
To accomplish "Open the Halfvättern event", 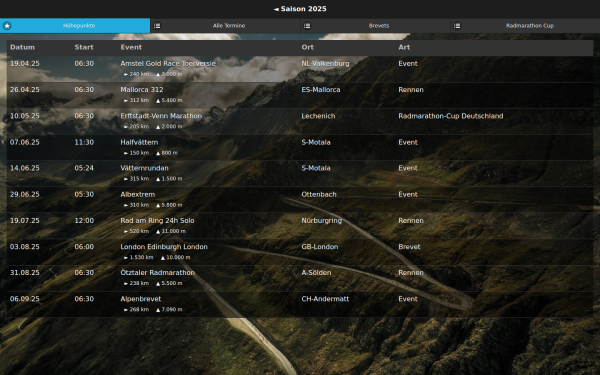I will point(139,142).
